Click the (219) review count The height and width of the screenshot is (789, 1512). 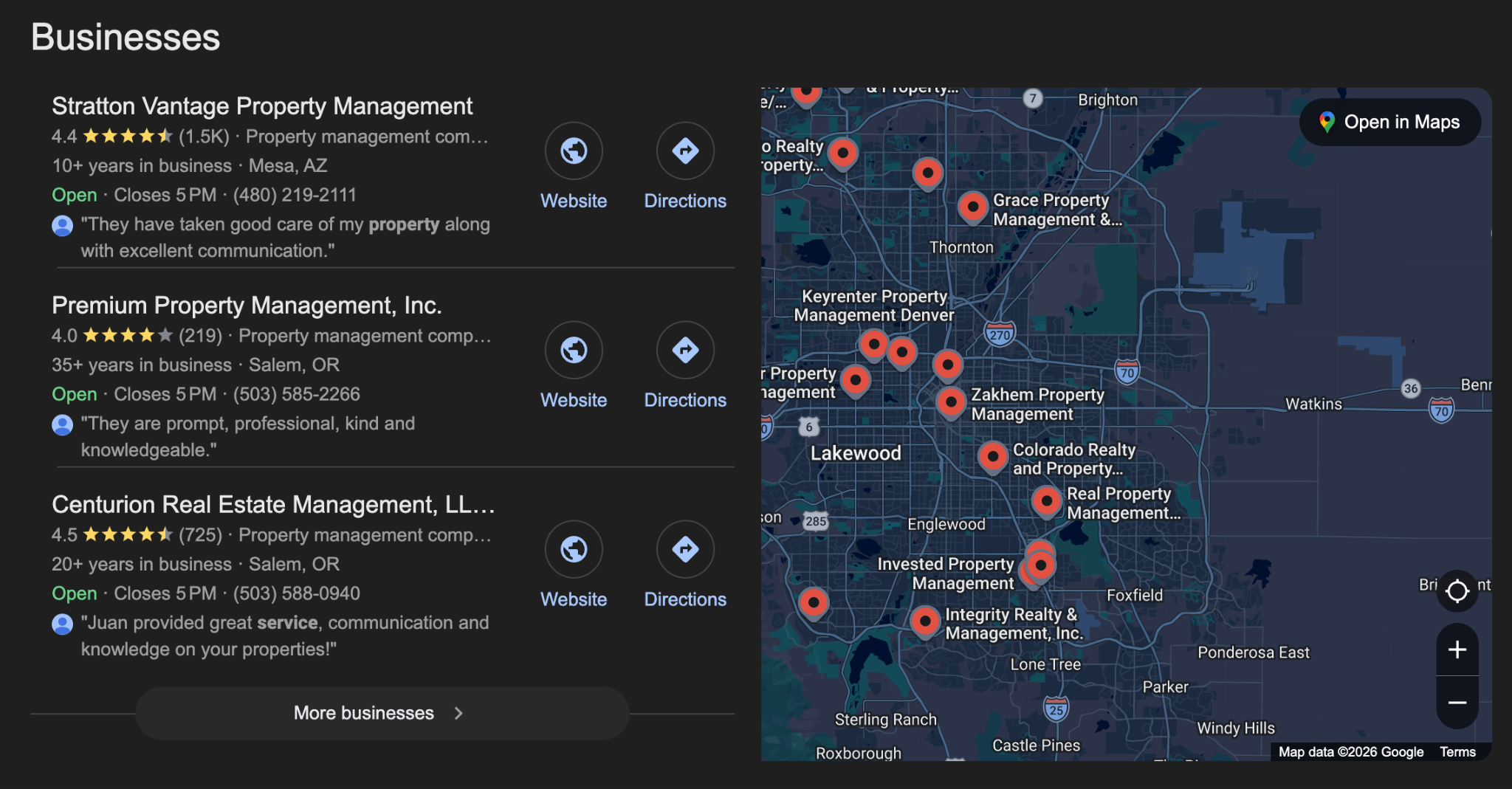(200, 336)
